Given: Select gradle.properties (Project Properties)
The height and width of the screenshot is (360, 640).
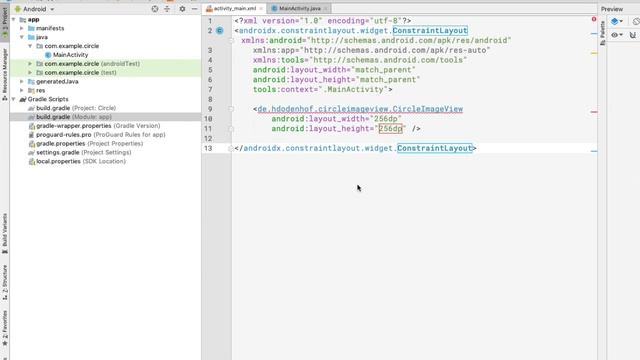Looking at the screenshot, I should pyautogui.click(x=89, y=144).
